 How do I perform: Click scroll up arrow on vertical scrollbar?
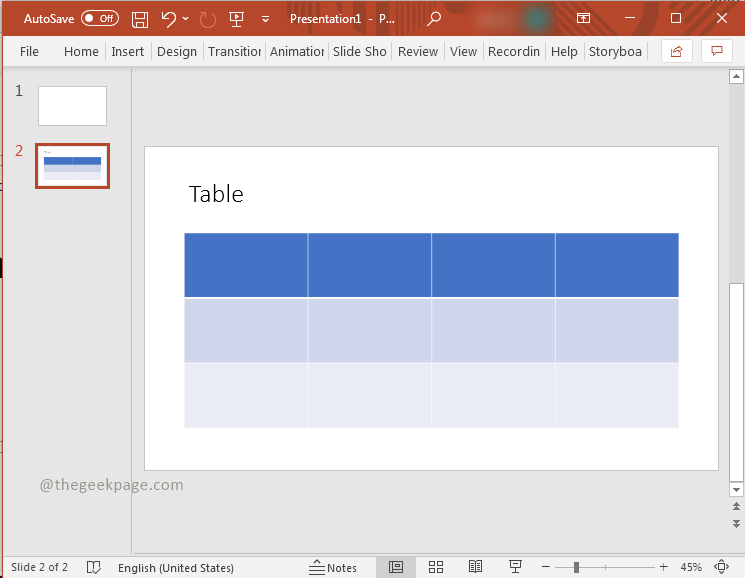click(x=736, y=76)
